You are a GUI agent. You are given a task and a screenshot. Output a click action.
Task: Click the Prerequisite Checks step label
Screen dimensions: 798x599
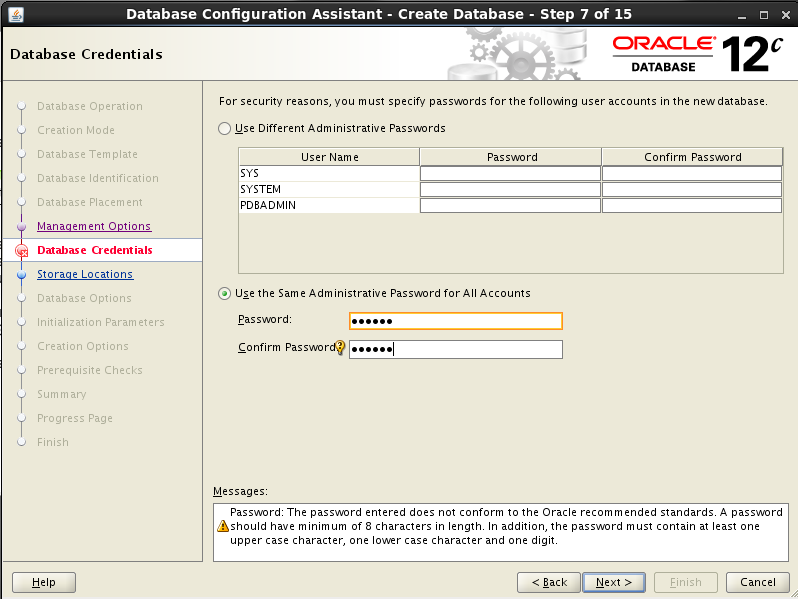(90, 370)
